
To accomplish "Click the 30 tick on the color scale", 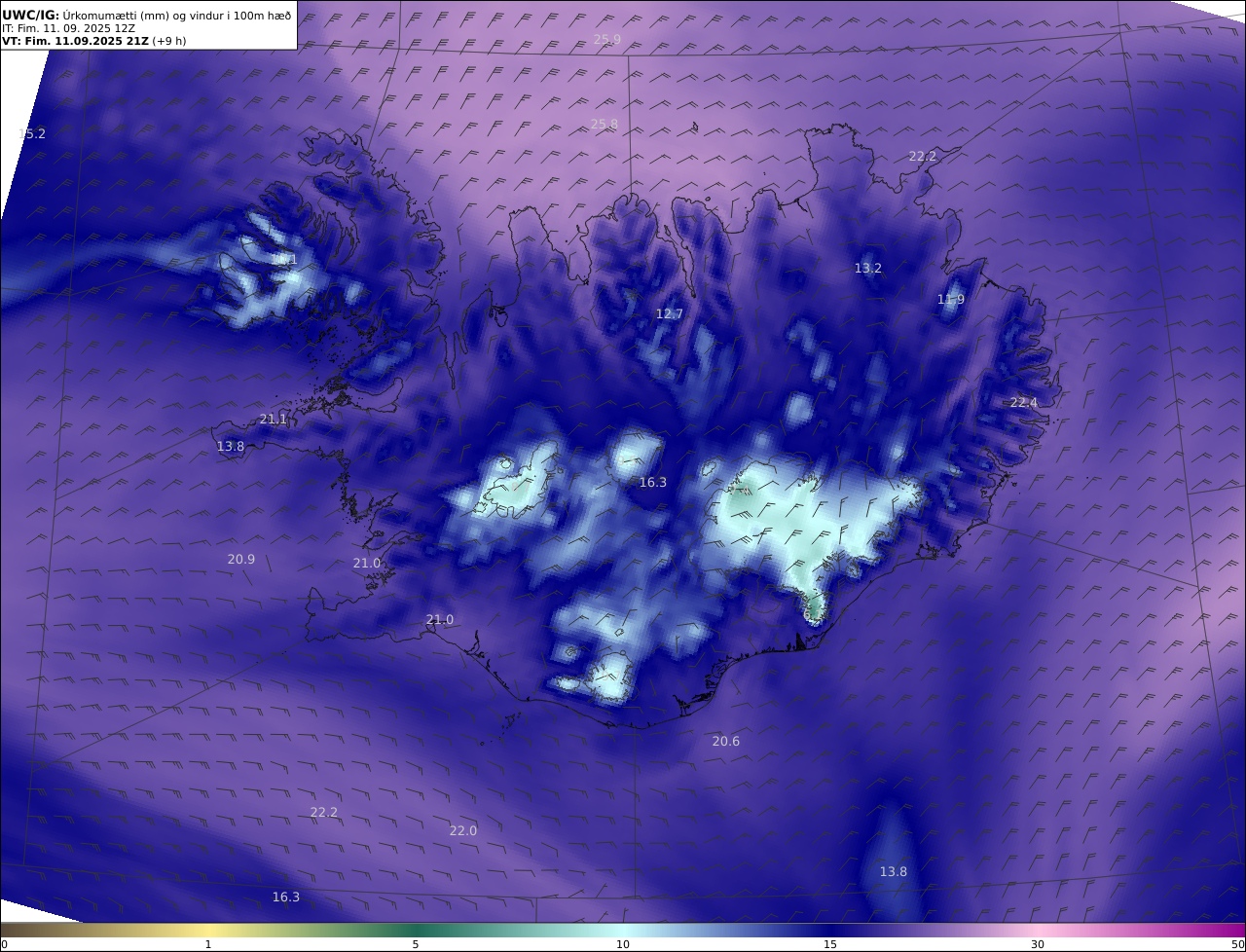I will (1038, 944).
